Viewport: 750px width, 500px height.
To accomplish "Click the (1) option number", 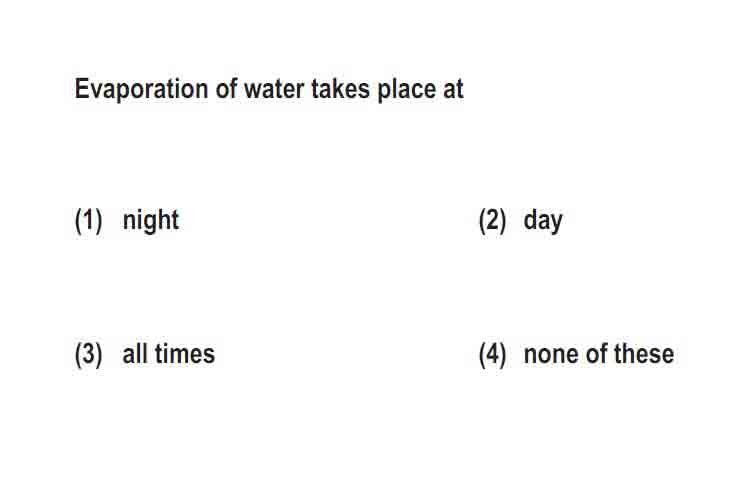I will coord(88,221).
